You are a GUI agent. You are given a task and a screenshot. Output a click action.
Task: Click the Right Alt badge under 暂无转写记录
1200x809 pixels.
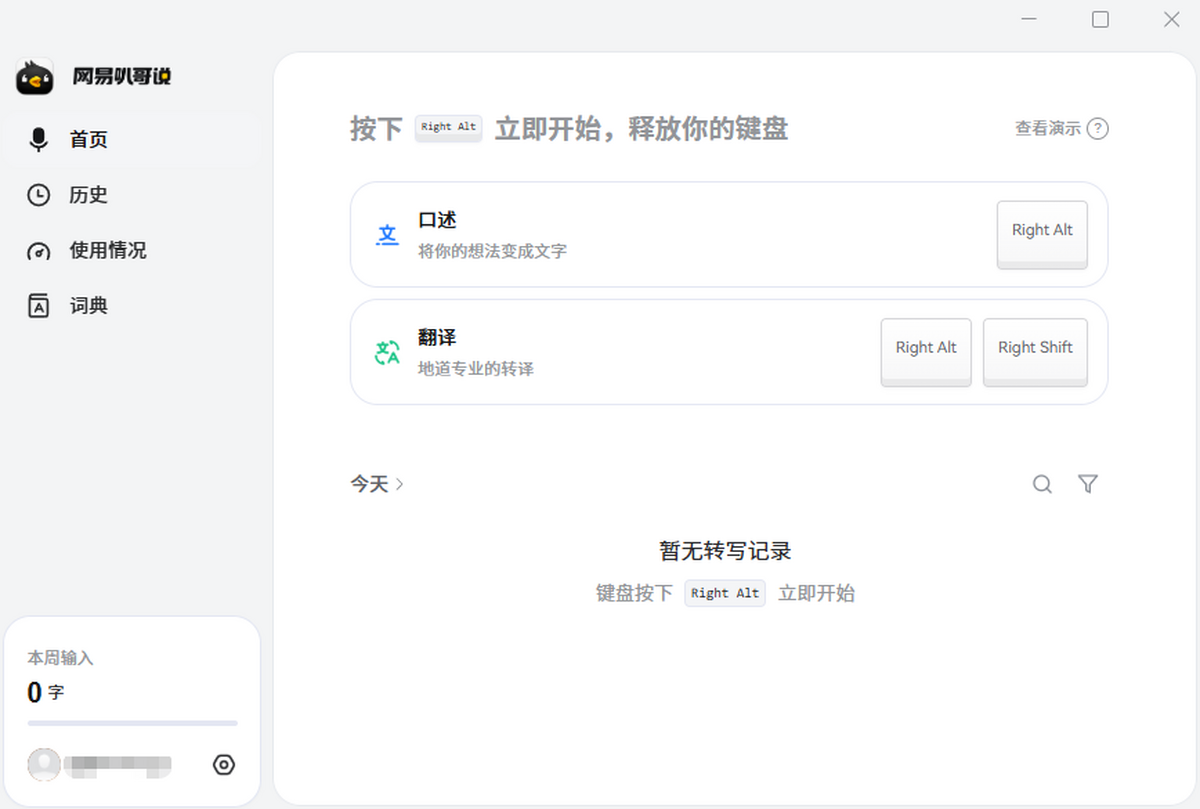coord(725,593)
